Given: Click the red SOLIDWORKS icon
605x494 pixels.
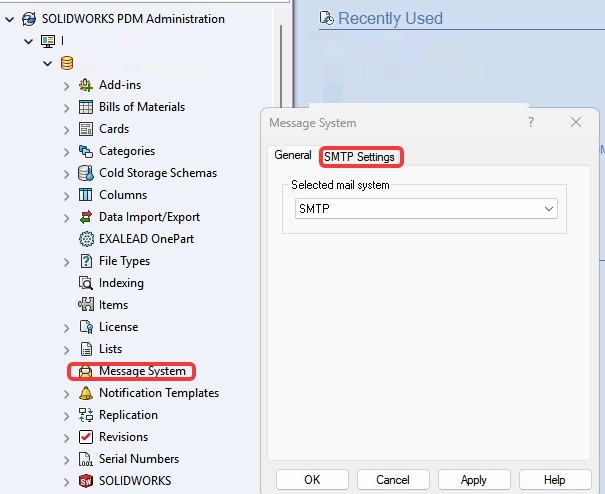Looking at the screenshot, I should pyautogui.click(x=86, y=481).
